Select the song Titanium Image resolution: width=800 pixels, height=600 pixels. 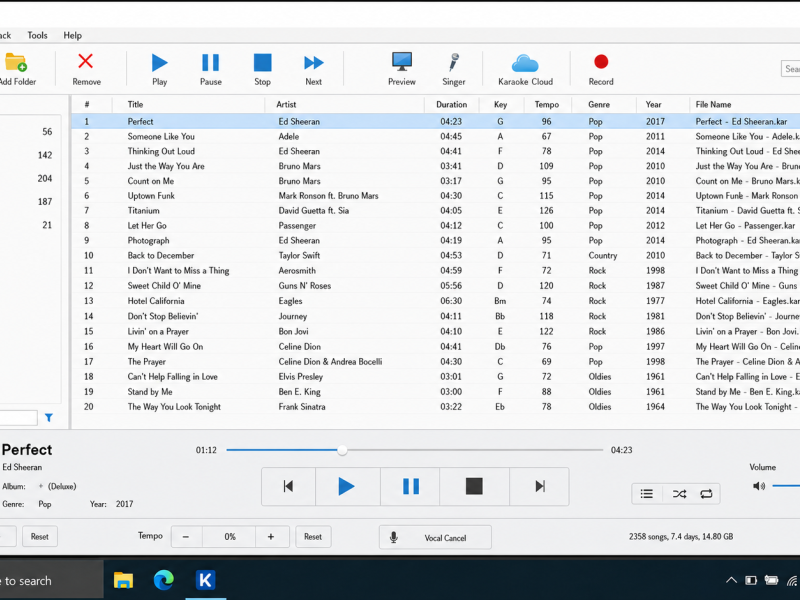143,211
